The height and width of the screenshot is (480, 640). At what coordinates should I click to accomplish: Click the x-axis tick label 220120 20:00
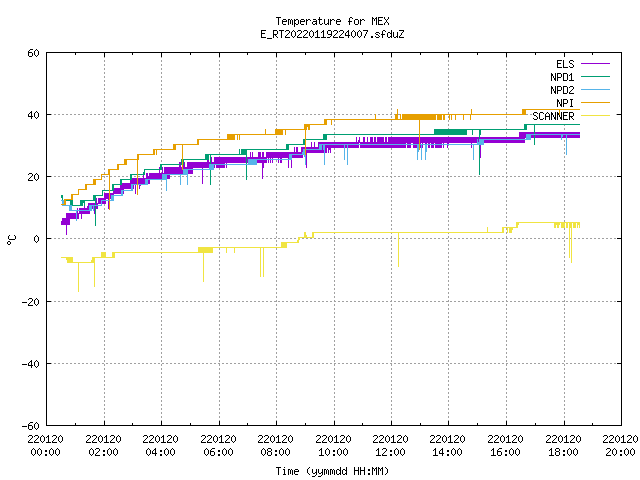tap(620, 446)
